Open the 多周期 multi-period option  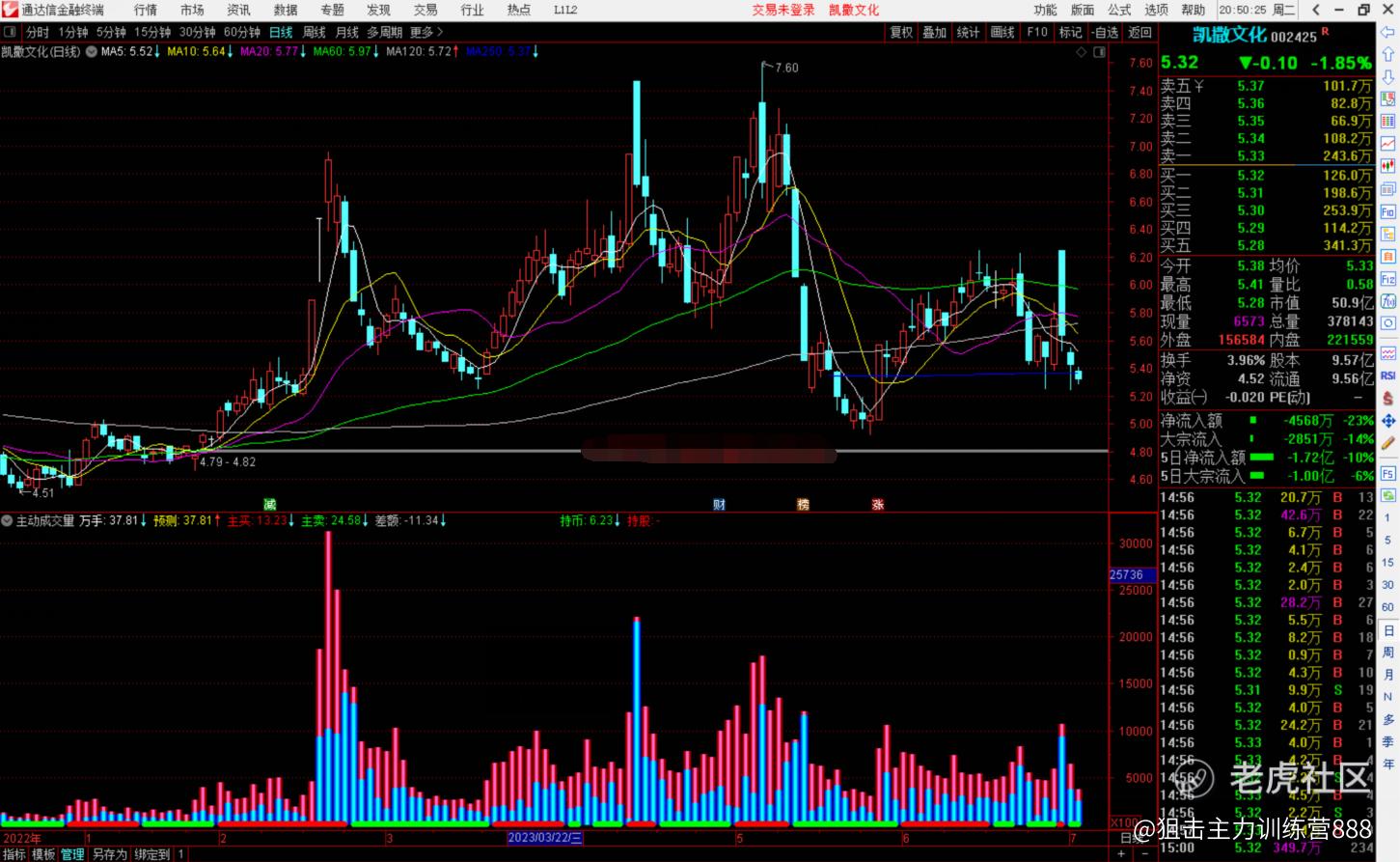pyautogui.click(x=384, y=32)
